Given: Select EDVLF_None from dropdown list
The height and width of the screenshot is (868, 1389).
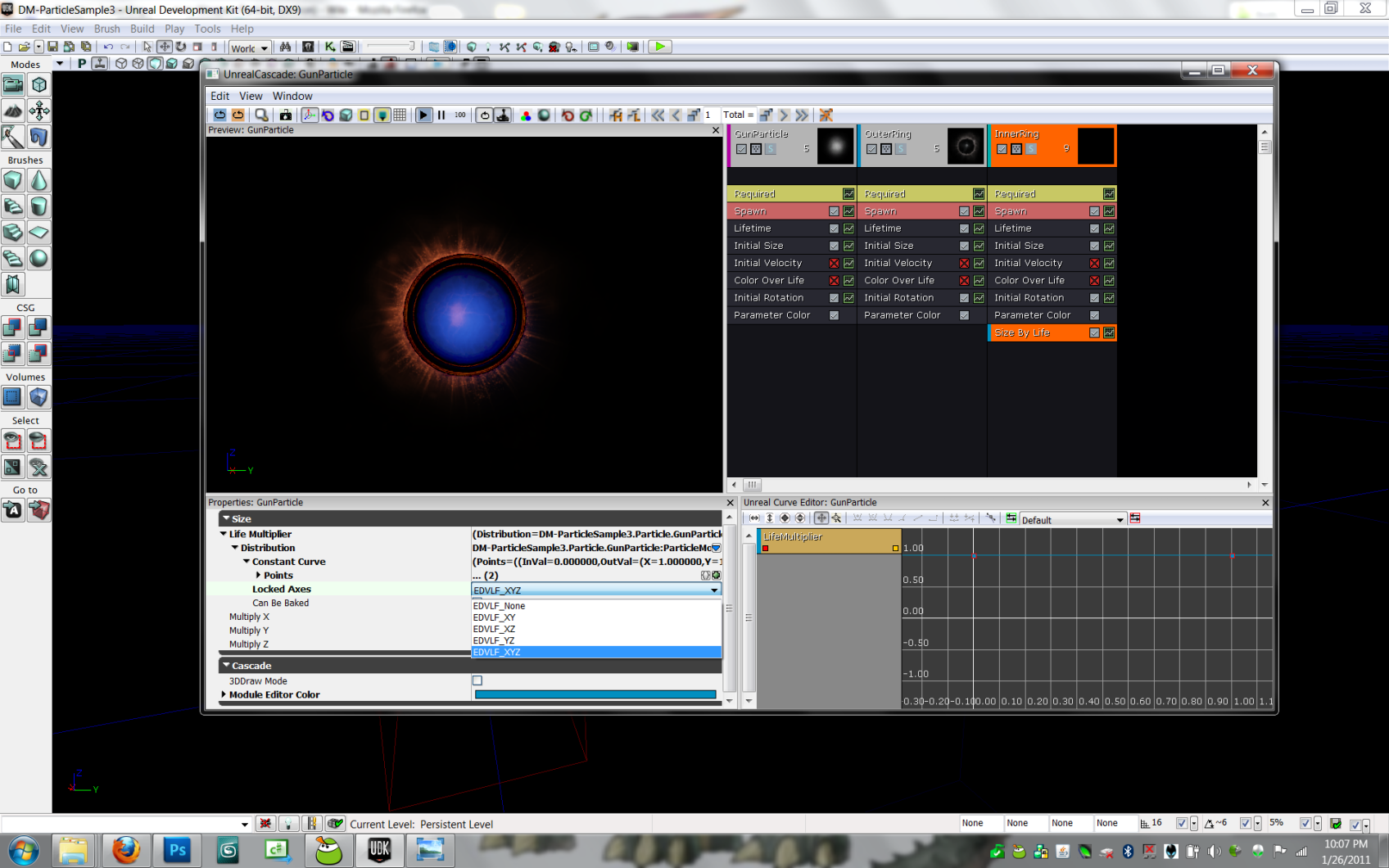Looking at the screenshot, I should pos(596,606).
